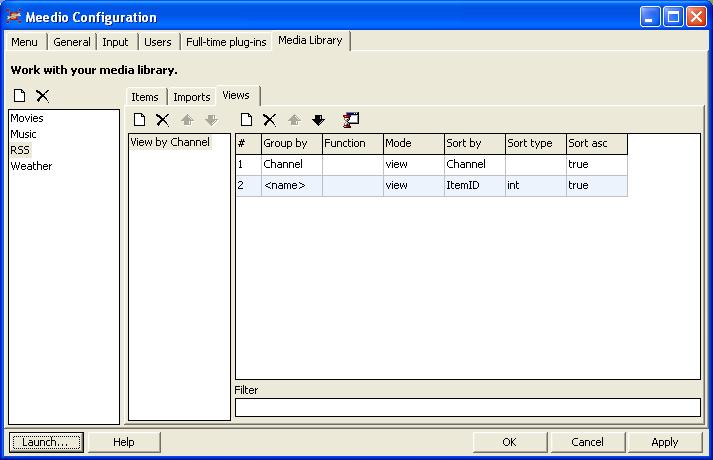
Task: Select the Movies library
Action: (x=27, y=118)
